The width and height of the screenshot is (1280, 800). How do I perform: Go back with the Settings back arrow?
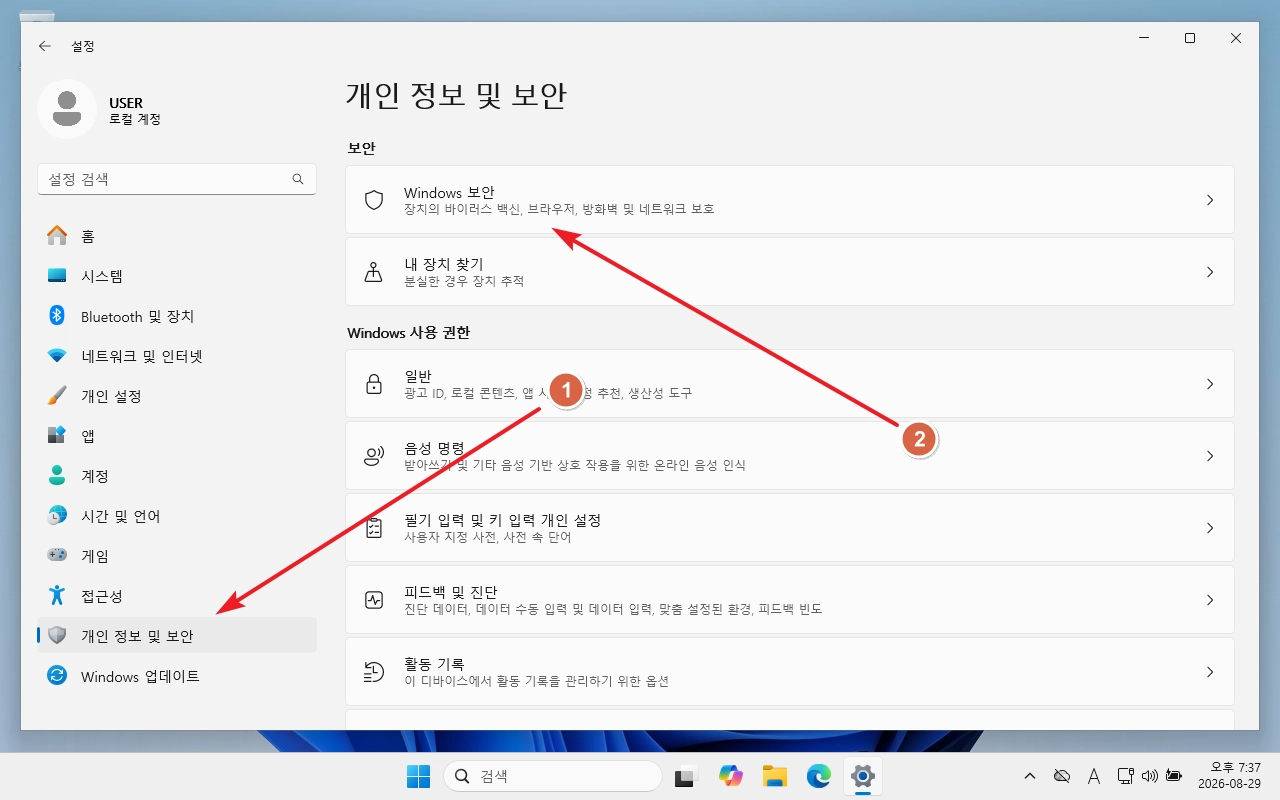pyautogui.click(x=44, y=46)
